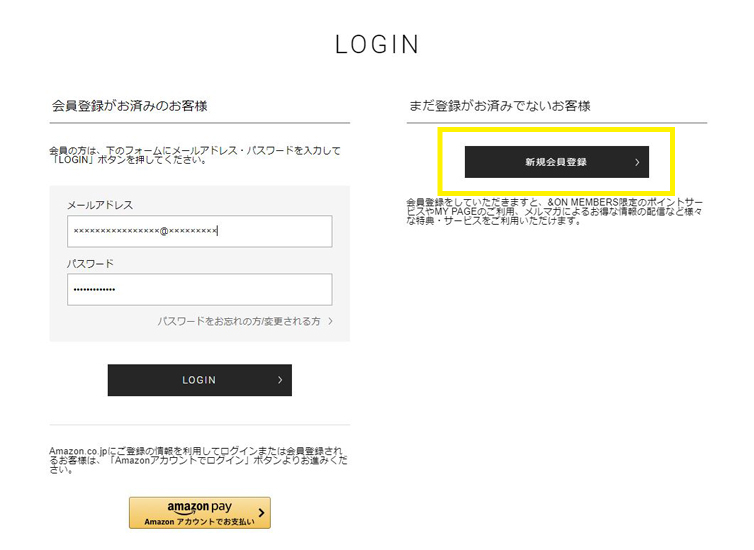Click the &ON MEMBERS benefits description text
The height and width of the screenshot is (550, 754).
click(x=556, y=211)
